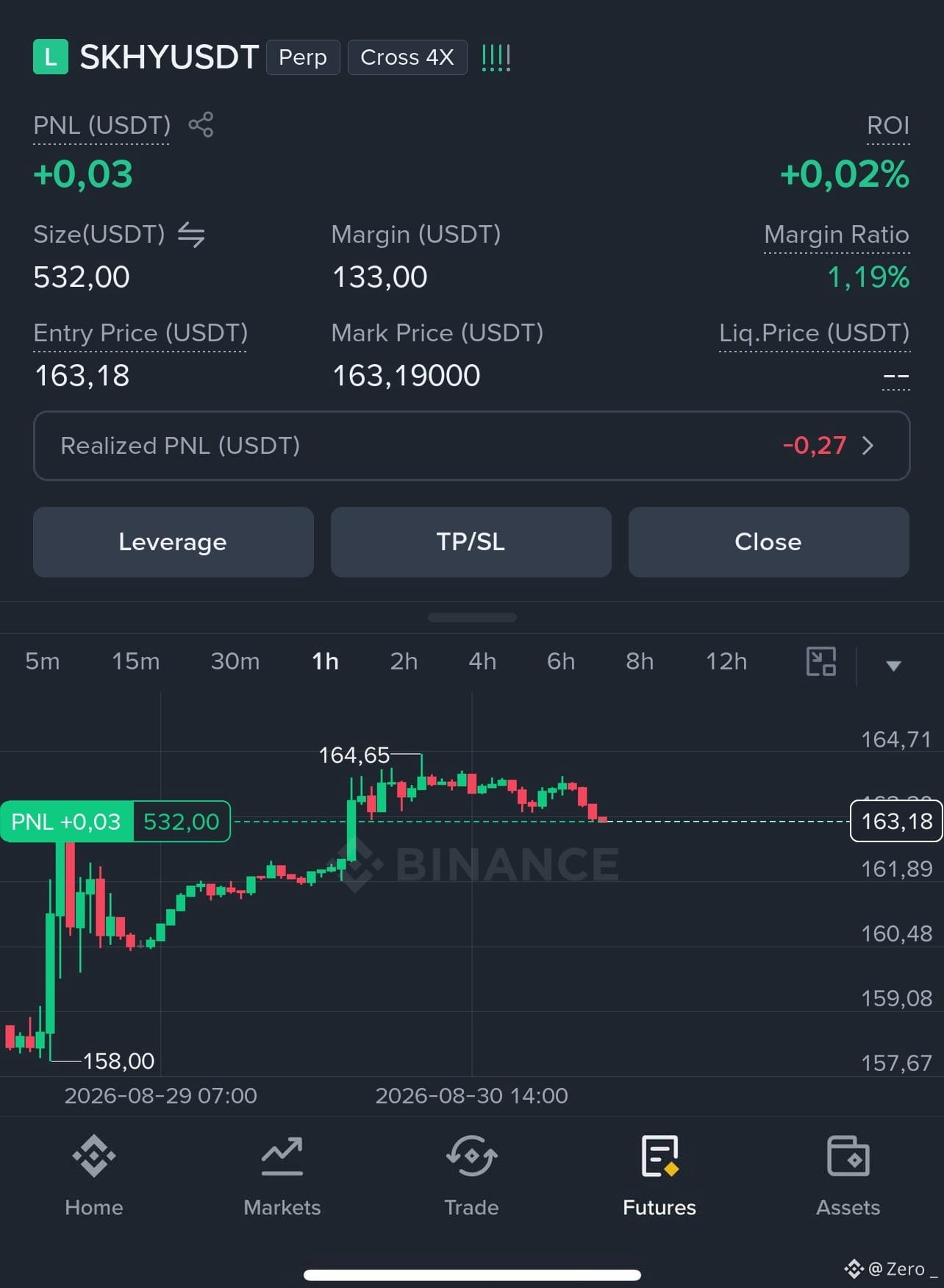Open SKHYUSDT symbol title
The image size is (944, 1288).
point(169,57)
